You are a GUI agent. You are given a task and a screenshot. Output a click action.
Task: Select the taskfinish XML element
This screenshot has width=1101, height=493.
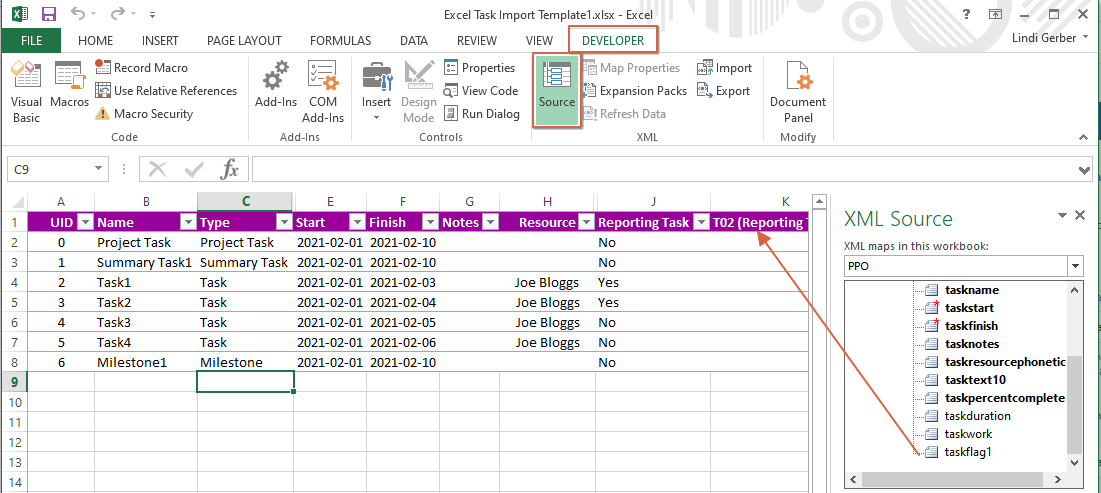[972, 326]
